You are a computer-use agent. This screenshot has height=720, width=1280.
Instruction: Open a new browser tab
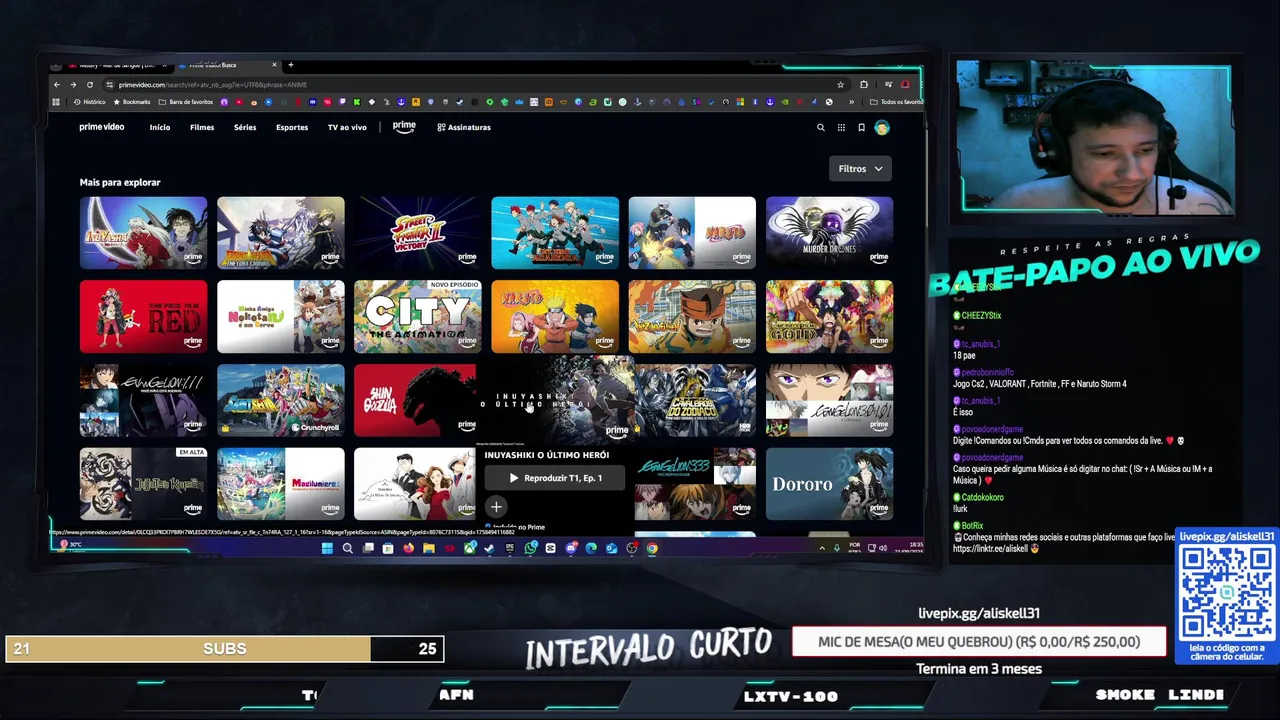[290, 65]
